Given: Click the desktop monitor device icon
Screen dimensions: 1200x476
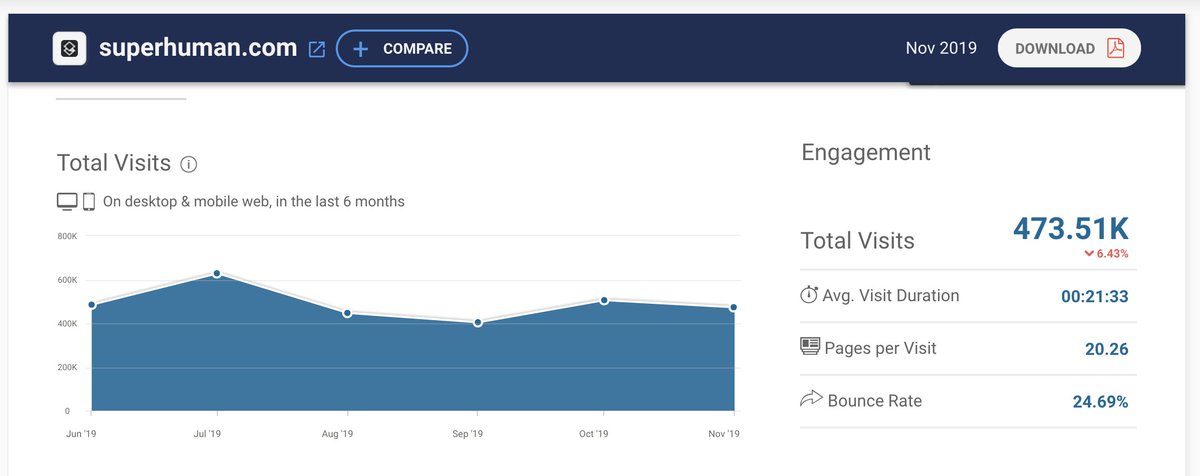Looking at the screenshot, I should 67,202.
